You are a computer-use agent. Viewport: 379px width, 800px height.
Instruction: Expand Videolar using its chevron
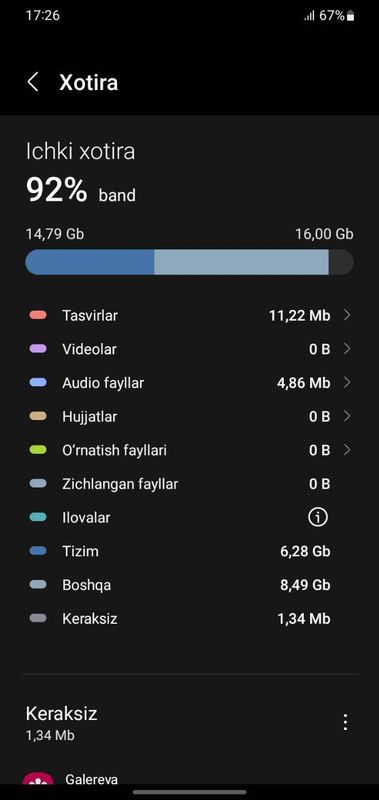[x=347, y=349]
